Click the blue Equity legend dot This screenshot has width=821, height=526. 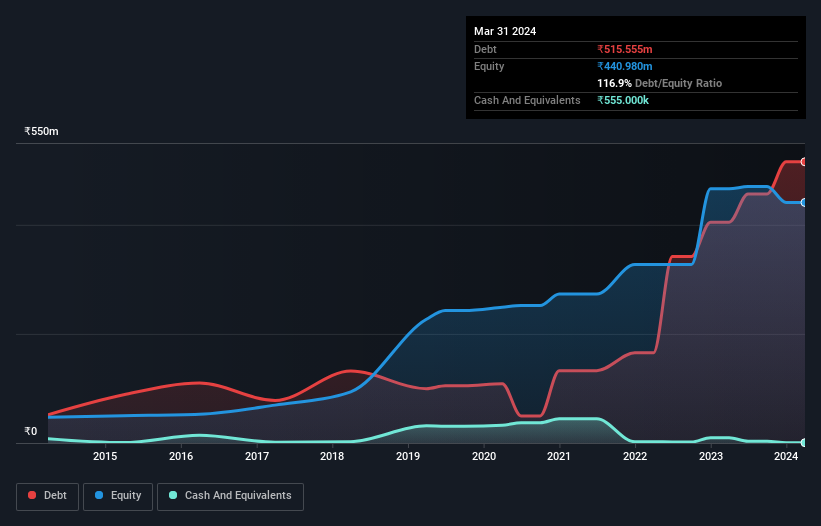99,495
